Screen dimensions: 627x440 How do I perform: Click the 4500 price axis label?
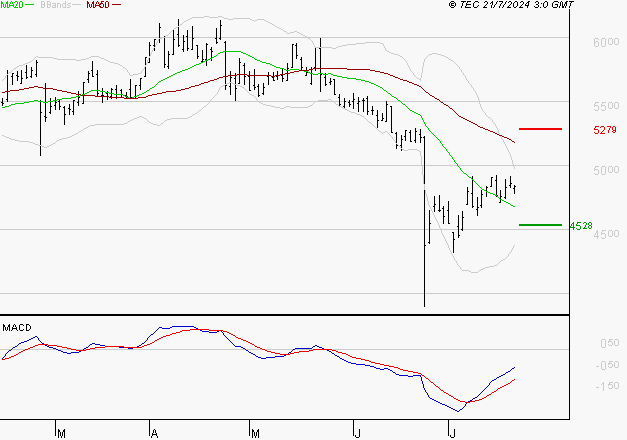coord(606,234)
